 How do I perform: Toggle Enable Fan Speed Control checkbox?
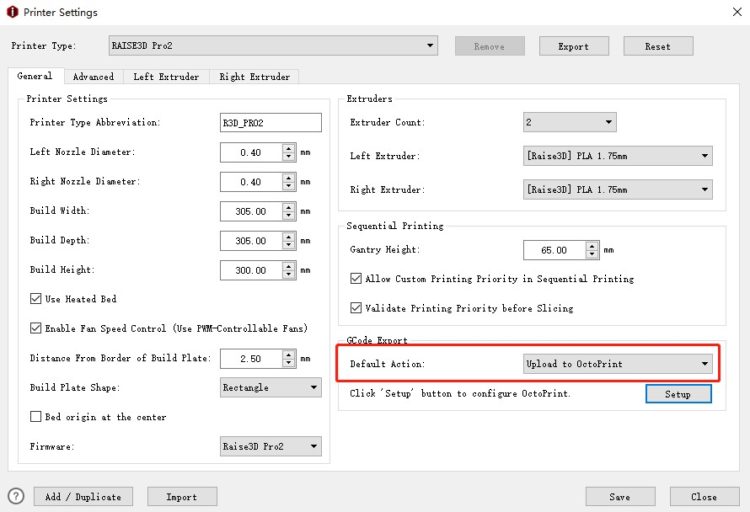pyautogui.click(x=36, y=328)
